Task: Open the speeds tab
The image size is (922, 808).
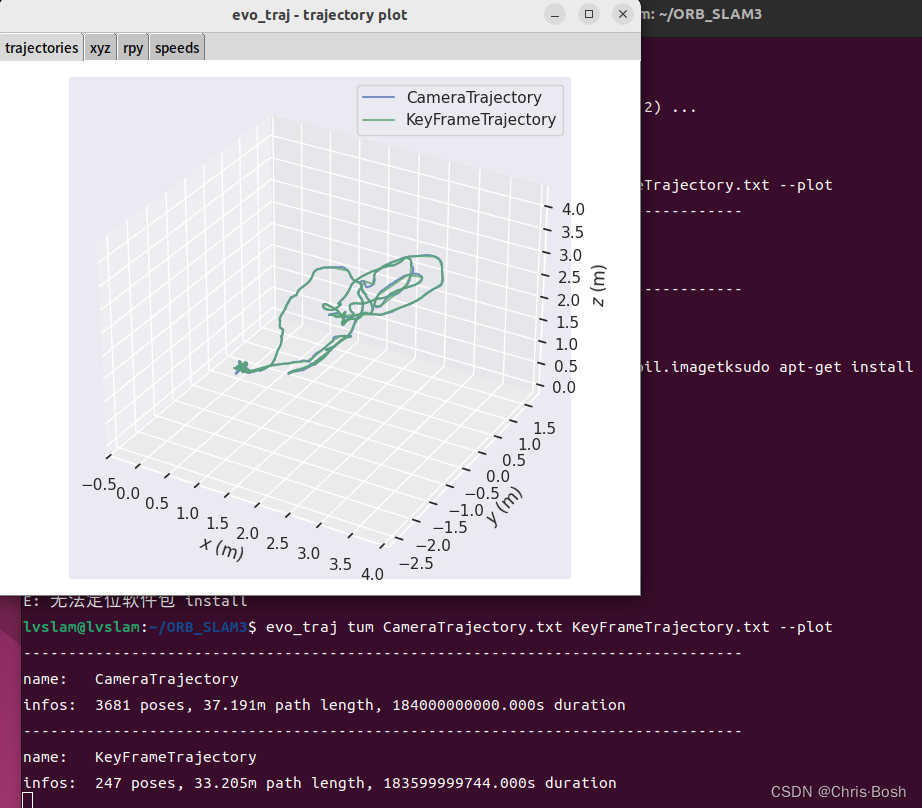Action: (177, 48)
